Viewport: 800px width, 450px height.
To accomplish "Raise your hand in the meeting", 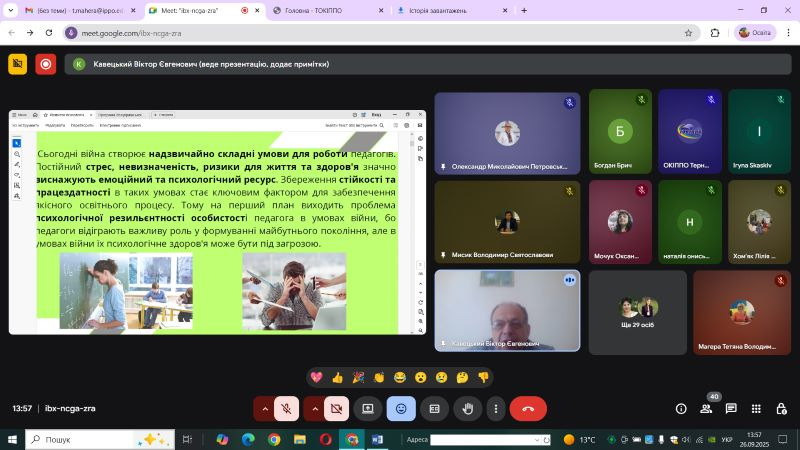I will pyautogui.click(x=467, y=408).
